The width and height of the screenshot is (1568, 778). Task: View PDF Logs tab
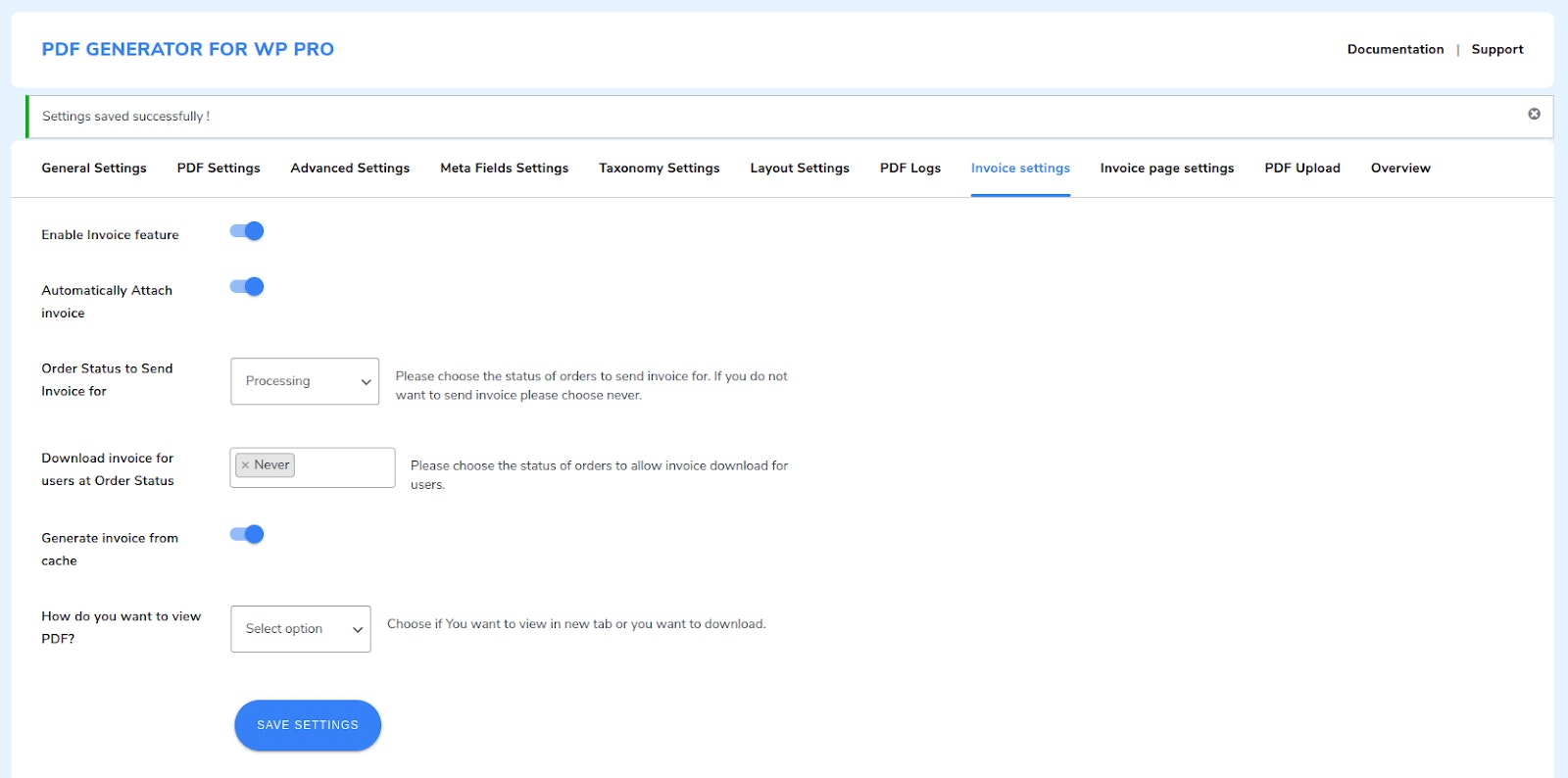click(910, 169)
